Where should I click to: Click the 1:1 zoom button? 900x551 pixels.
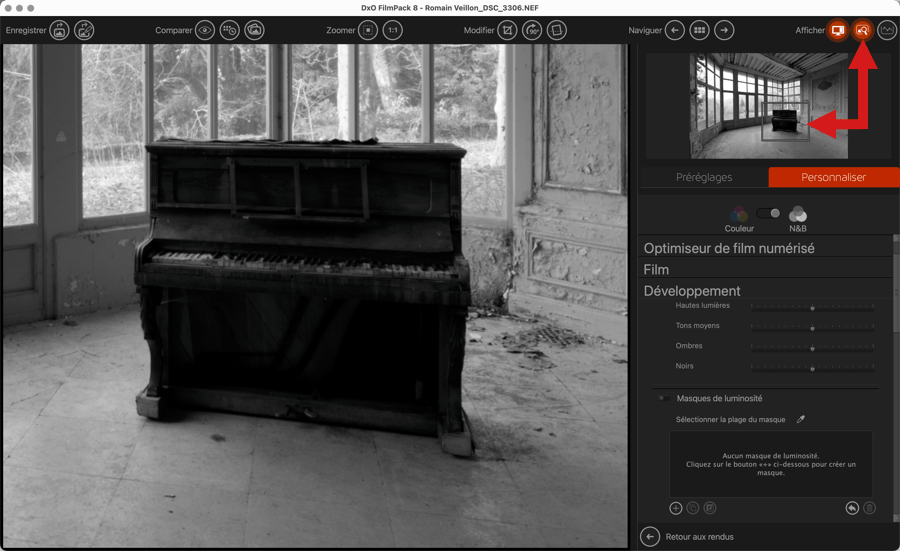393,30
